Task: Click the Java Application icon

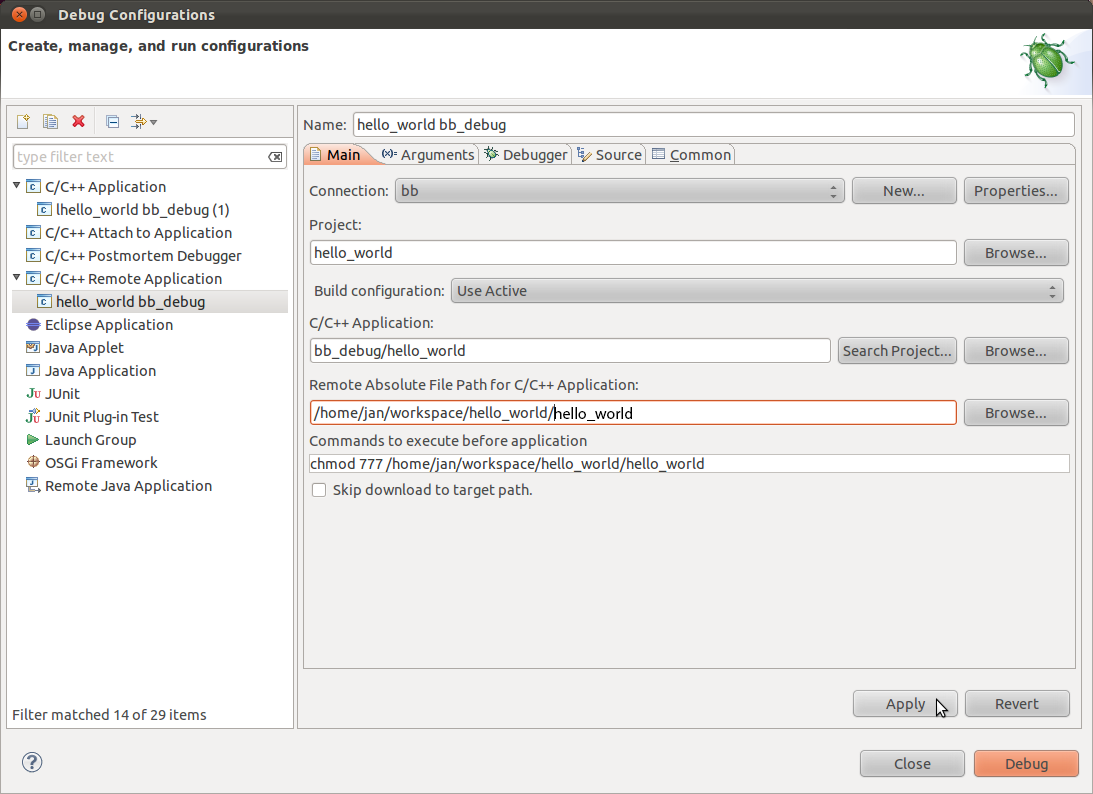Action: [x=33, y=370]
